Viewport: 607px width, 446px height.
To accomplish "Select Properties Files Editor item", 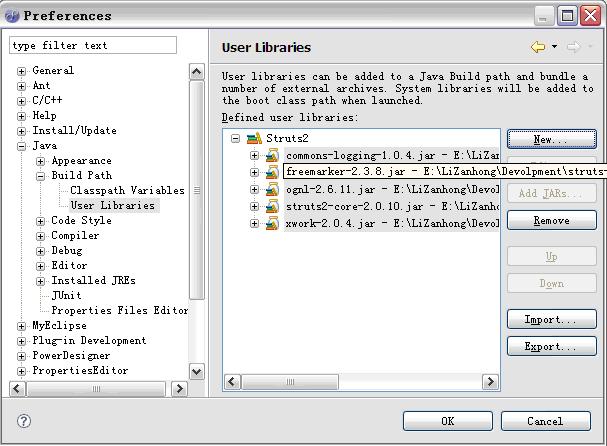I will click(120, 310).
